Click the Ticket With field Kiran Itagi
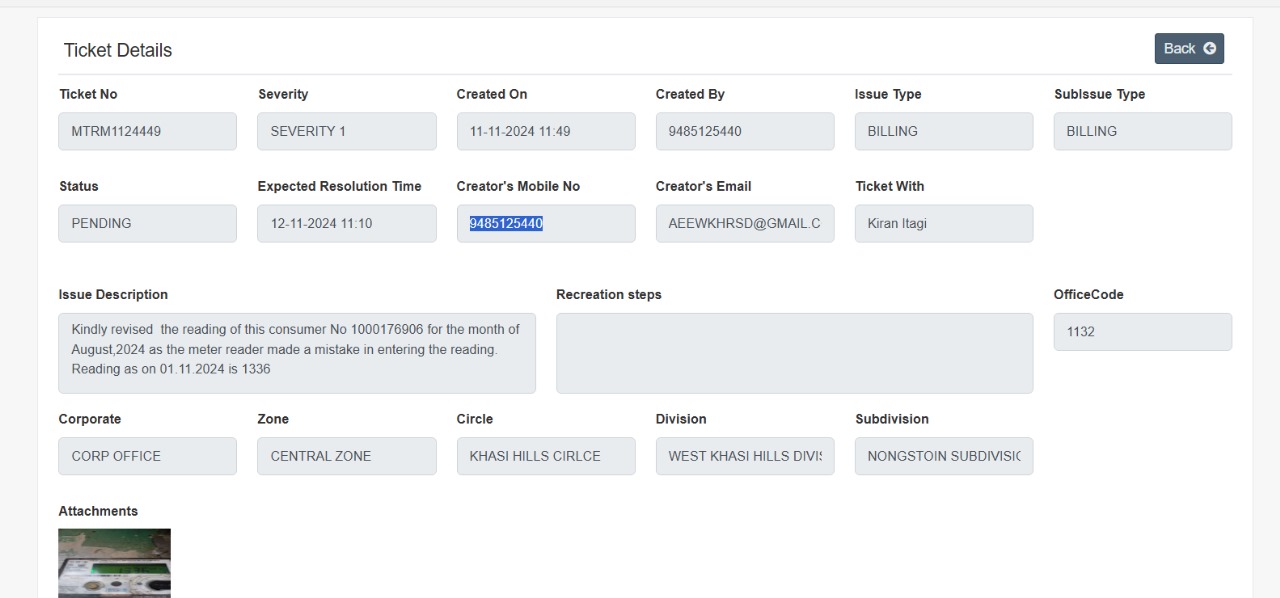This screenshot has height=598, width=1280. 944,223
